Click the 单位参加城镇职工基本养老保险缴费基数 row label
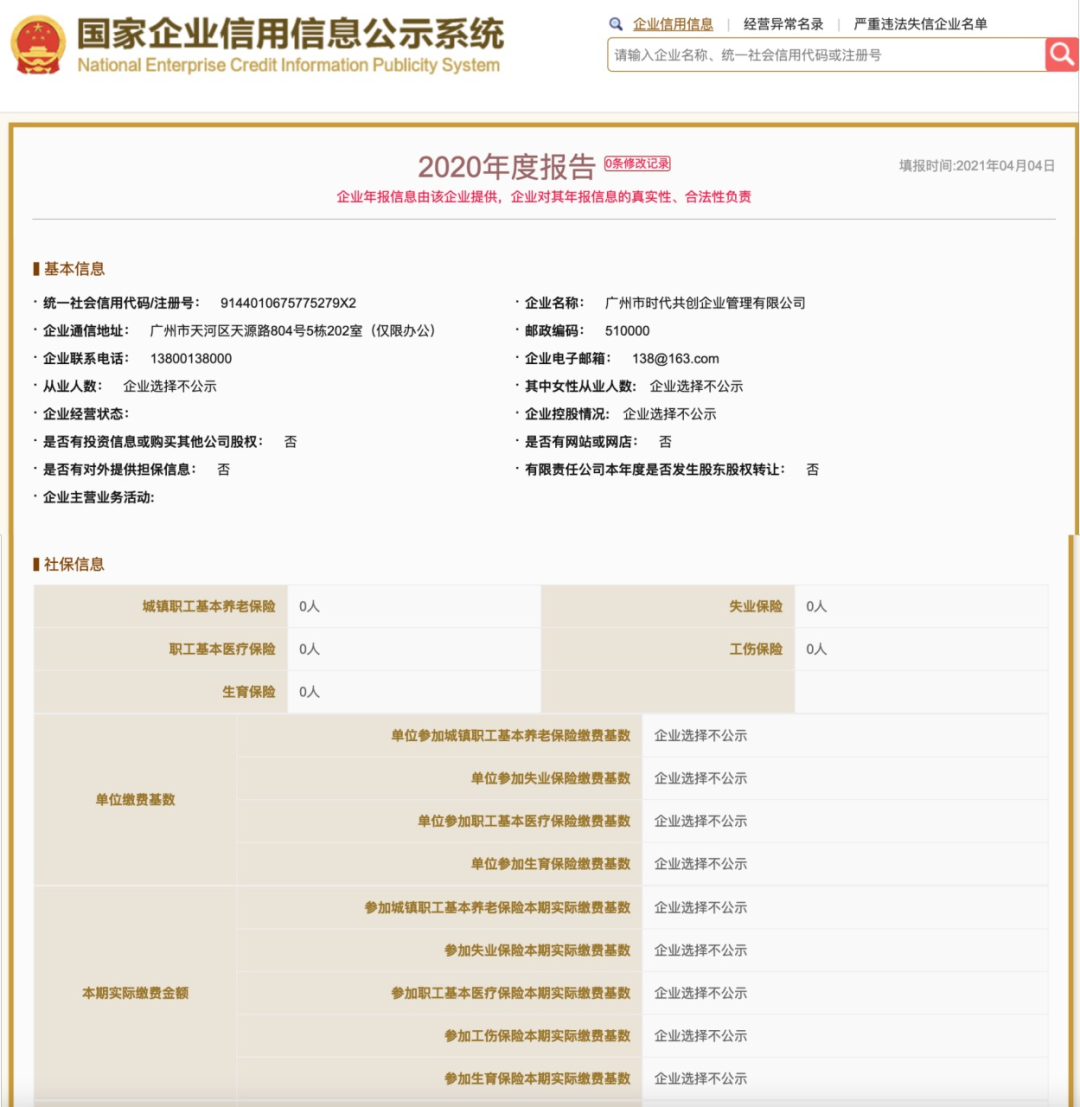 click(510, 736)
